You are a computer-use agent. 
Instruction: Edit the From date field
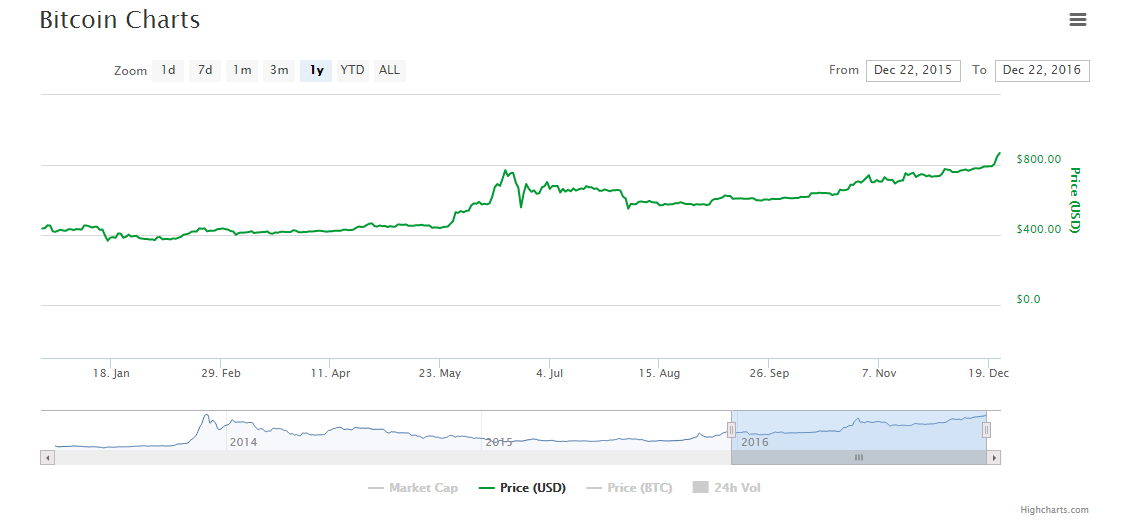(x=913, y=70)
